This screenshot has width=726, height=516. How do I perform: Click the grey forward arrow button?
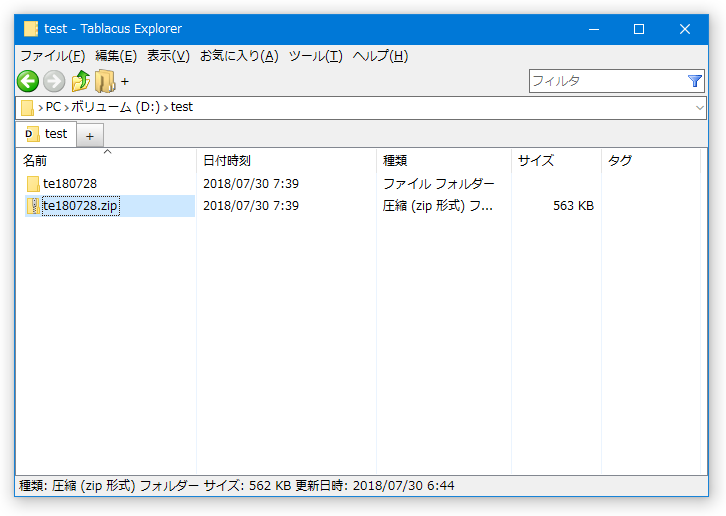coord(54,82)
